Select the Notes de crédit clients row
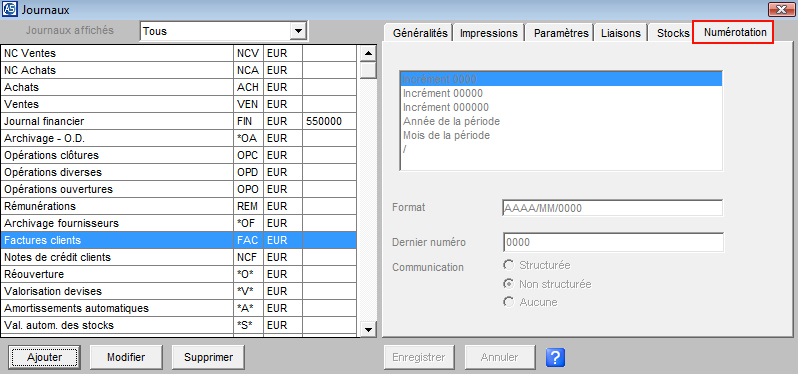Image resolution: width=798 pixels, height=374 pixels. (x=179, y=257)
